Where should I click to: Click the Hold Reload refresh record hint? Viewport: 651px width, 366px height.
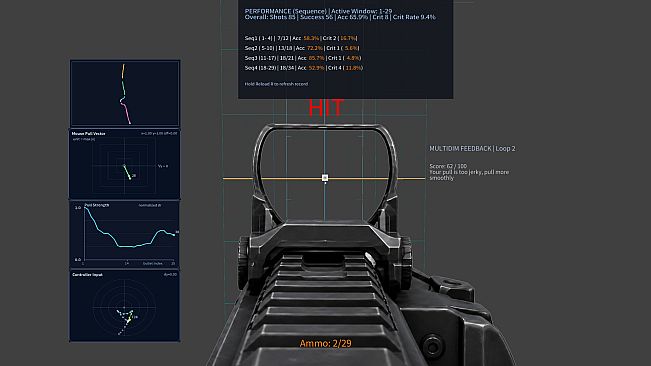[276, 84]
